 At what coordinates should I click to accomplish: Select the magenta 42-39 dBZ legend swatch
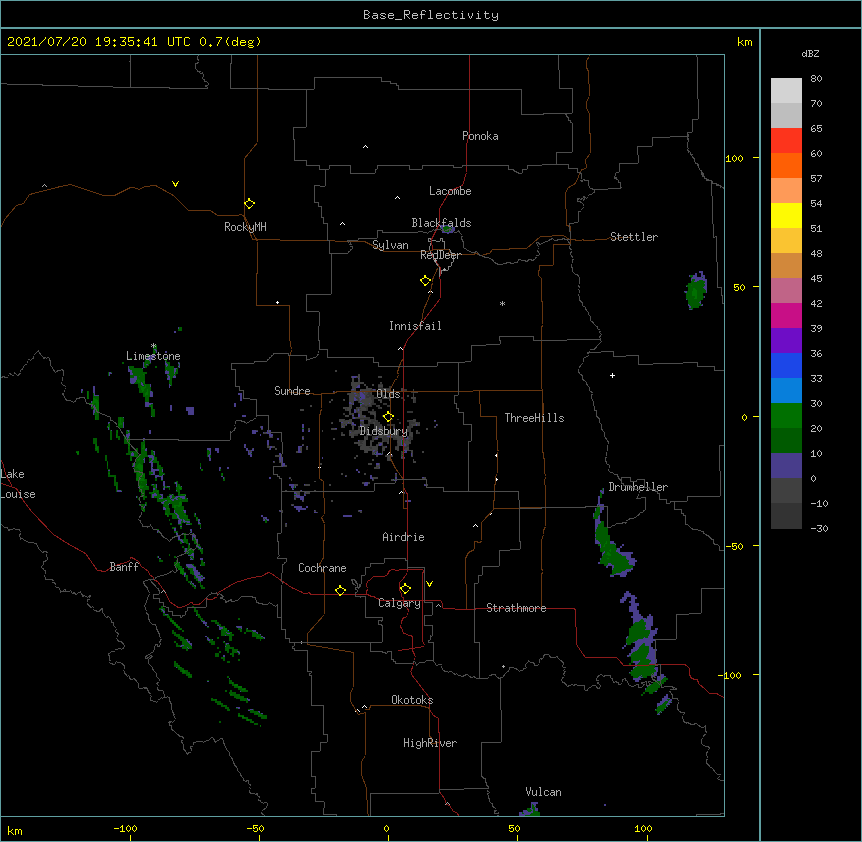click(786, 315)
